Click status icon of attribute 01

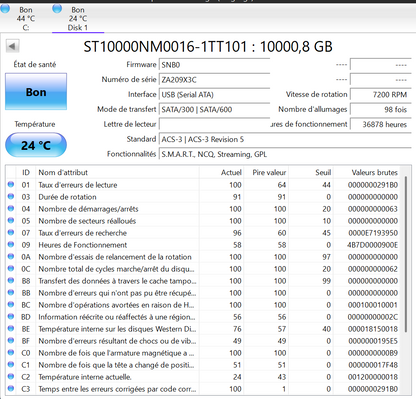point(11,184)
